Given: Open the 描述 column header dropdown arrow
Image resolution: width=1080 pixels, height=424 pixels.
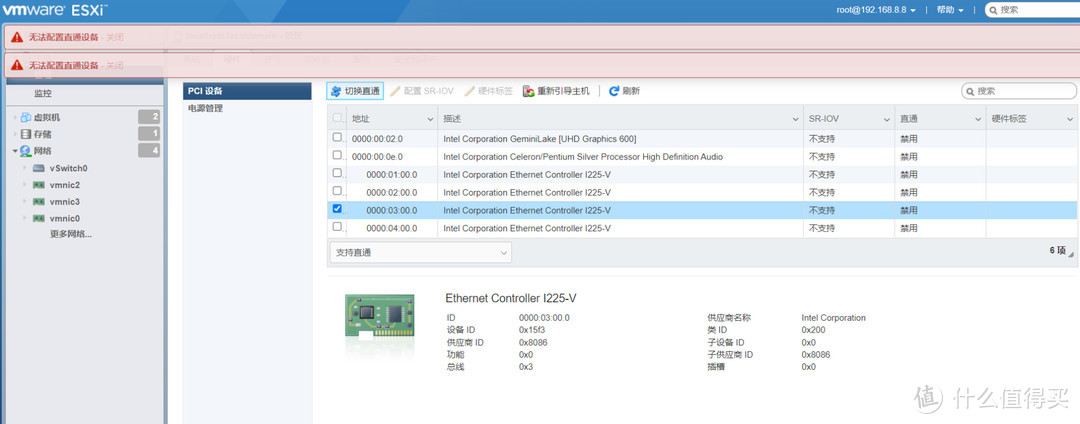Looking at the screenshot, I should point(796,119).
